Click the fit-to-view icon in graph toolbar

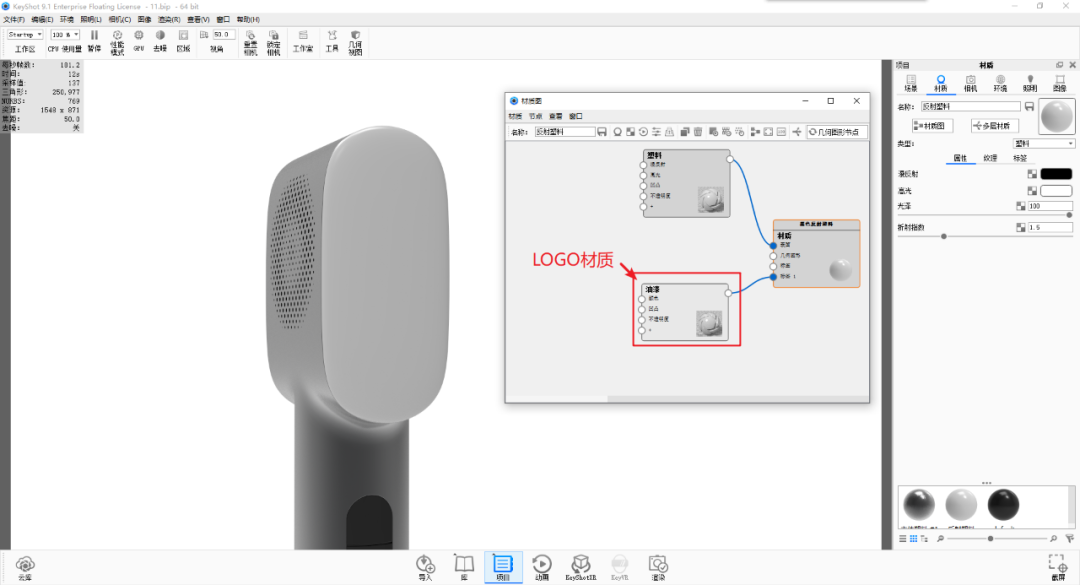tap(768, 132)
